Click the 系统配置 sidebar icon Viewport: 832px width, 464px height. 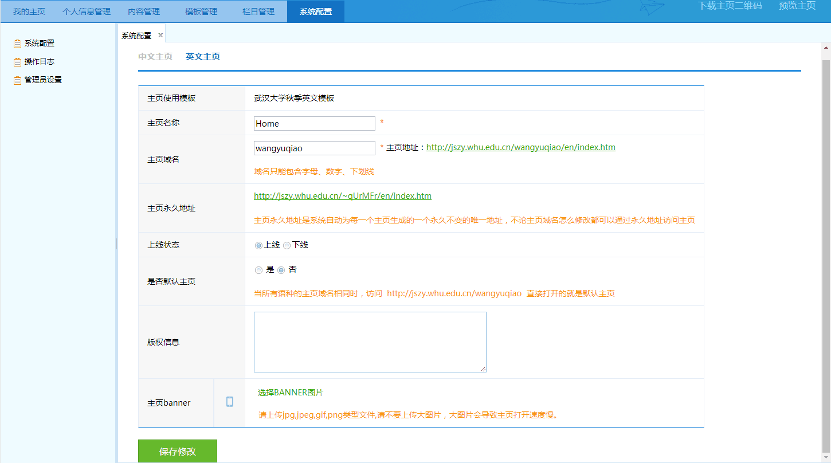[18, 44]
